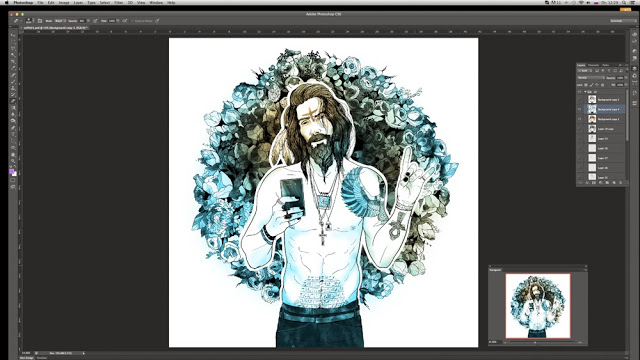Toggle visibility of the layer group
Viewport: 640px width, 360px height.
click(580, 92)
